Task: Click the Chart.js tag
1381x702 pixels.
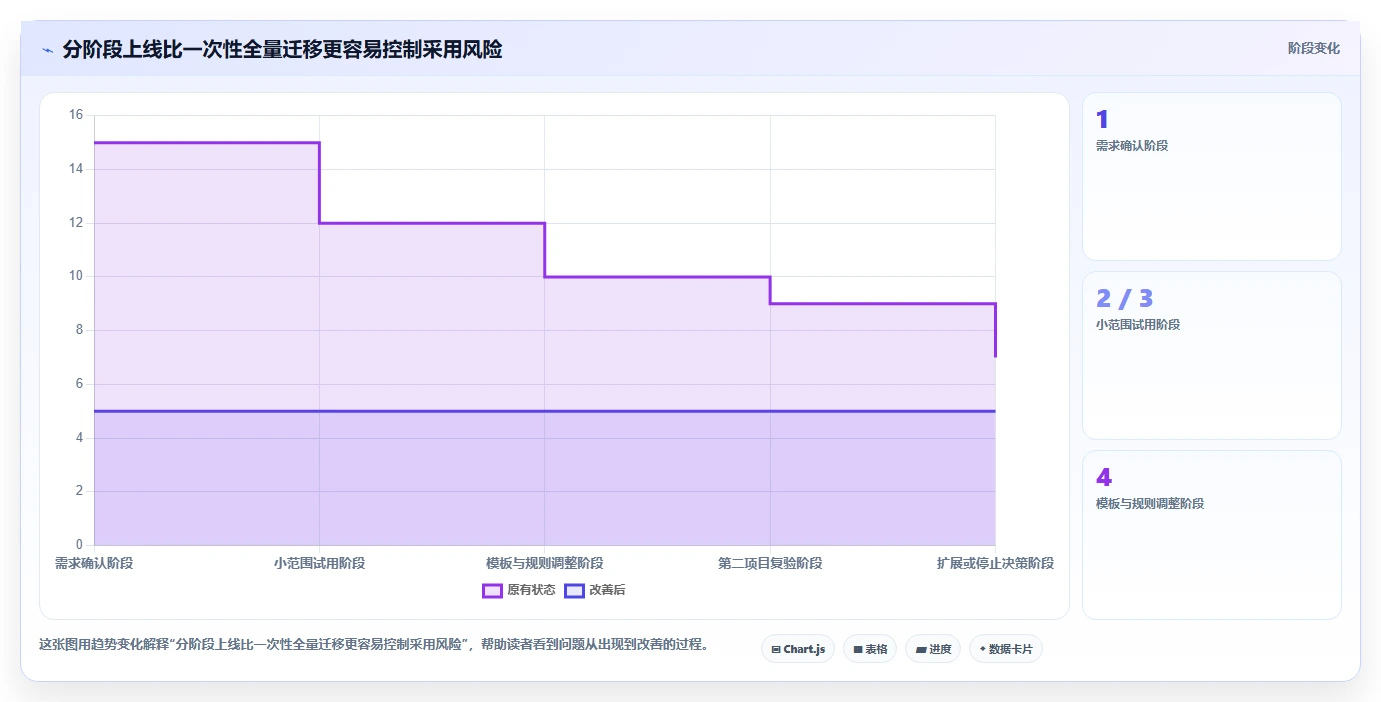Action: 797,649
